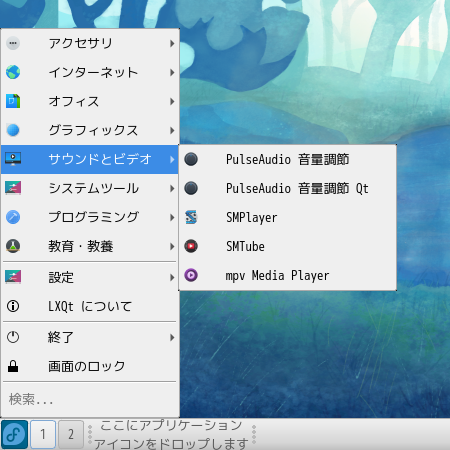Expand the 設定 submenu arrow
This screenshot has height=450, width=450.
tap(172, 277)
